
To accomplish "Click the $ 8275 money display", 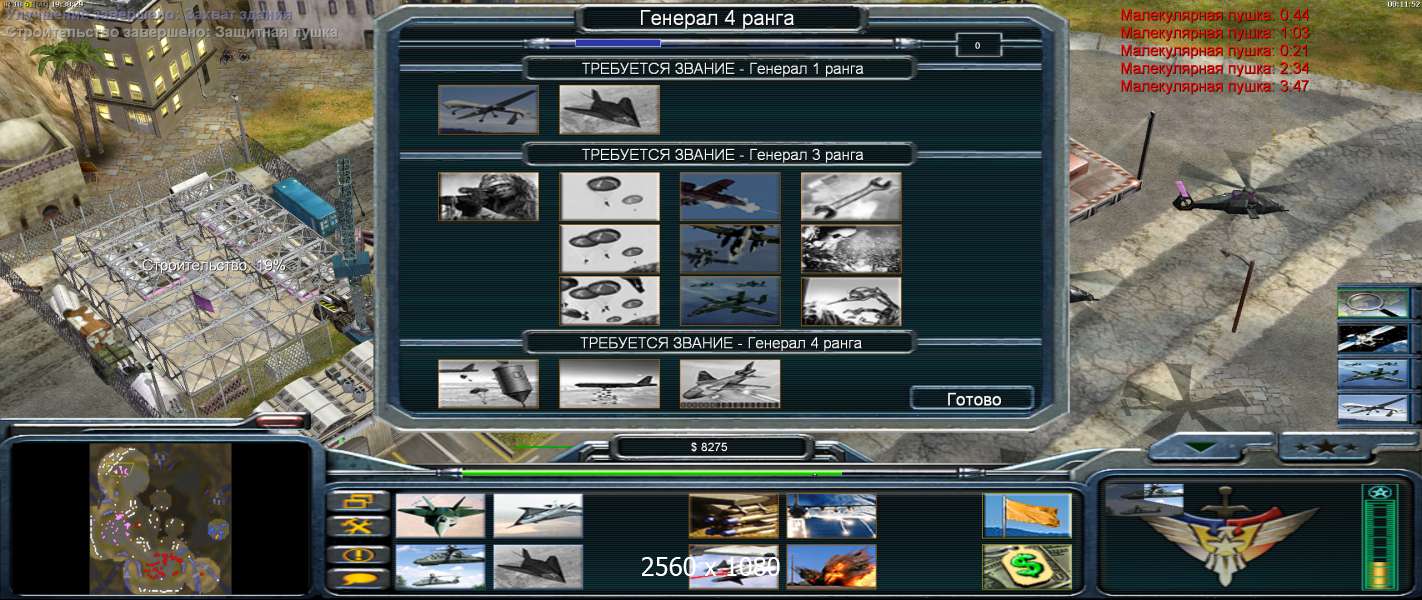I will (709, 447).
